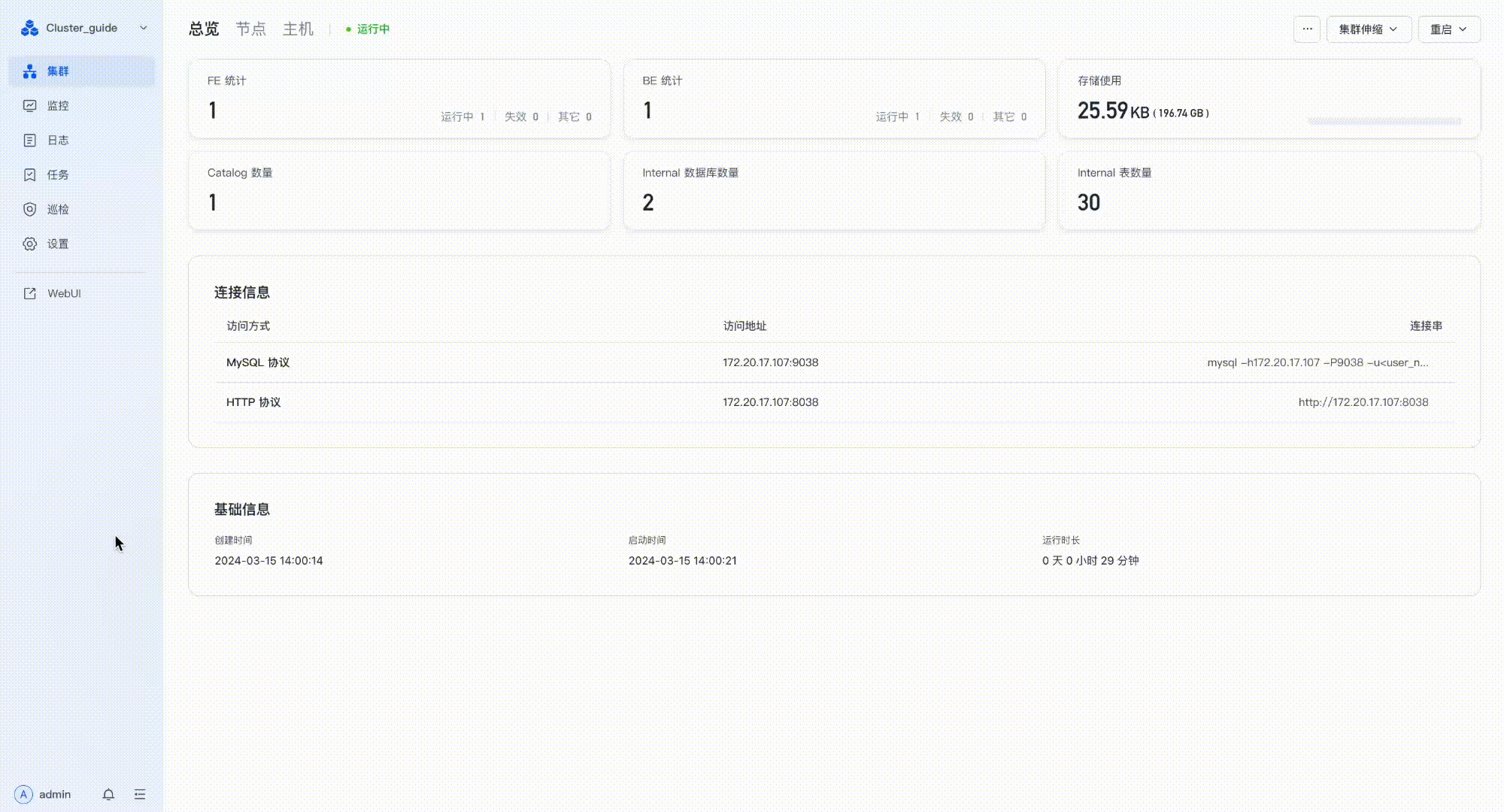Open settings via the gear icon
The width and height of the screenshot is (1504, 812).
point(30,244)
